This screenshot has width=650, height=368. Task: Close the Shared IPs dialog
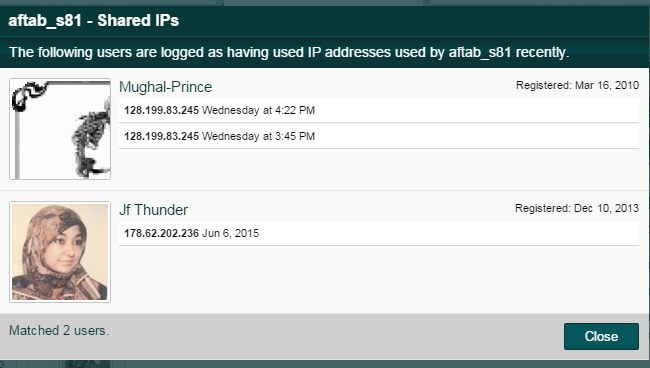click(x=601, y=336)
